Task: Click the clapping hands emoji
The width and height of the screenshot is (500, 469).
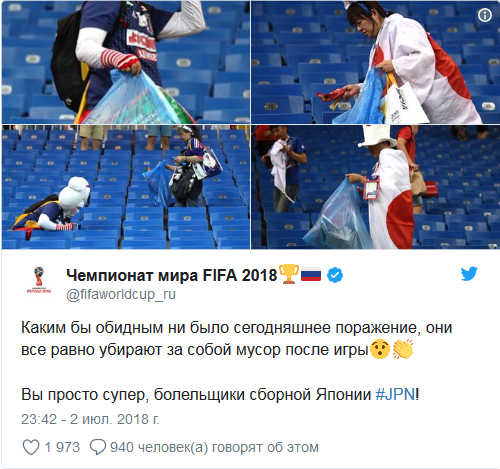Action: [403, 350]
